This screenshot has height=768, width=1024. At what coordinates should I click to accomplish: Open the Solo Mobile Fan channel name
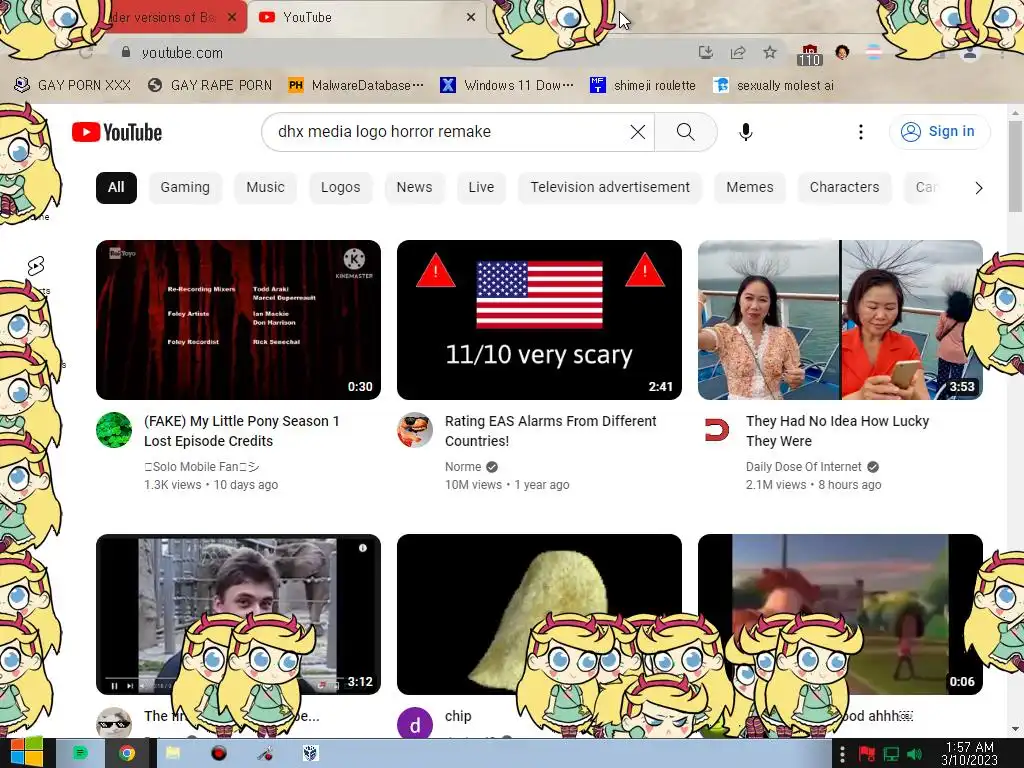[202, 467]
